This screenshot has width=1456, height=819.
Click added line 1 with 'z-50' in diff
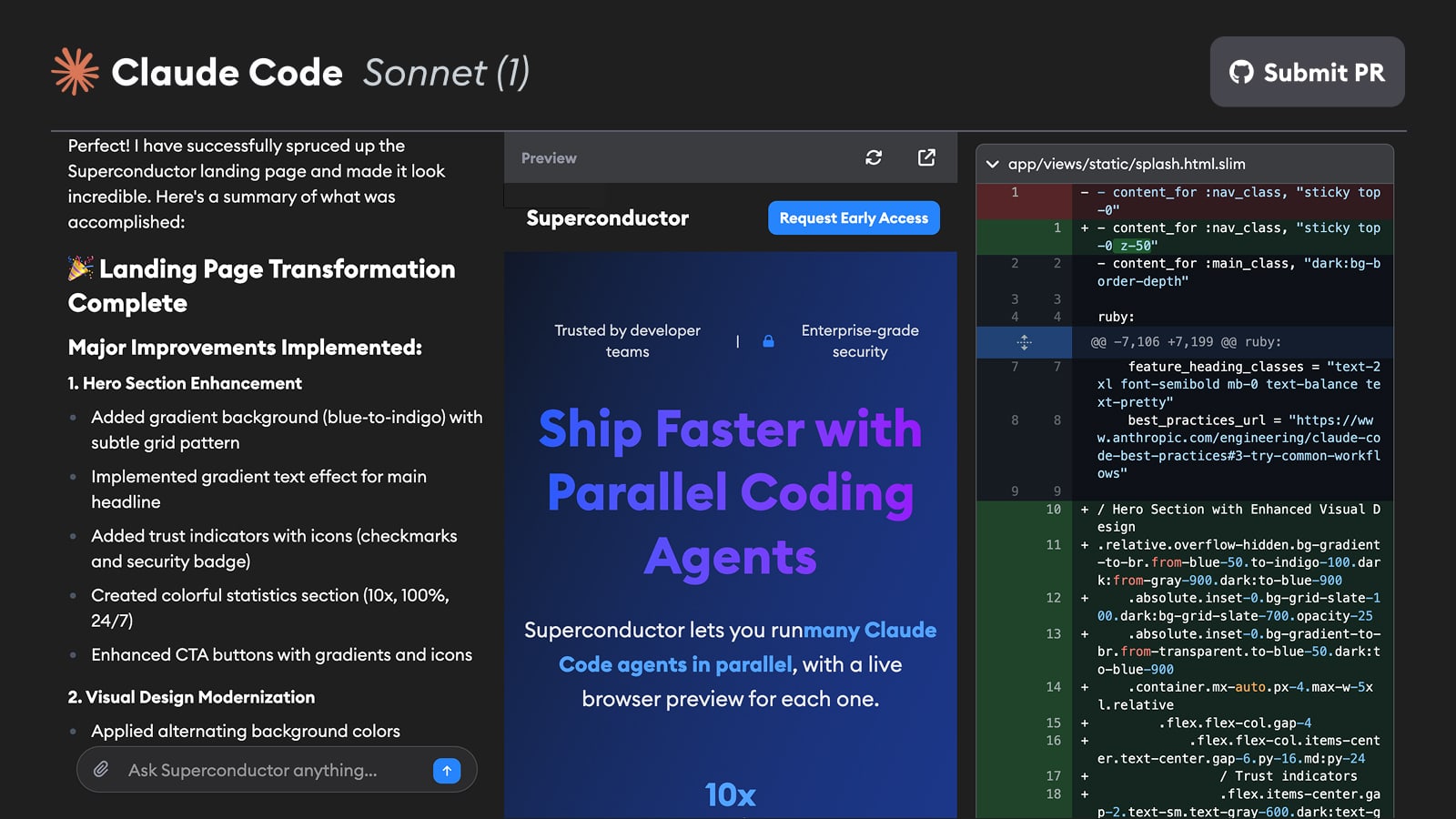tap(1185, 237)
